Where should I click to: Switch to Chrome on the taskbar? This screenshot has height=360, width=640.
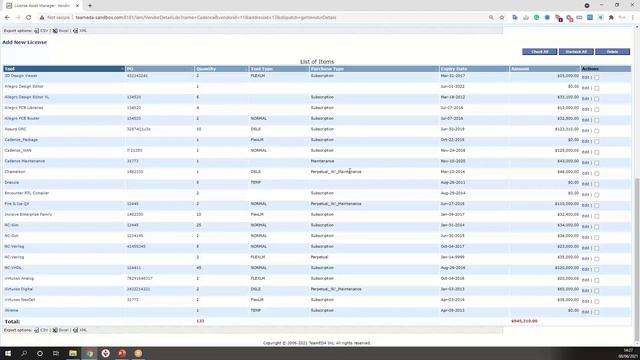pyautogui.click(x=89, y=353)
